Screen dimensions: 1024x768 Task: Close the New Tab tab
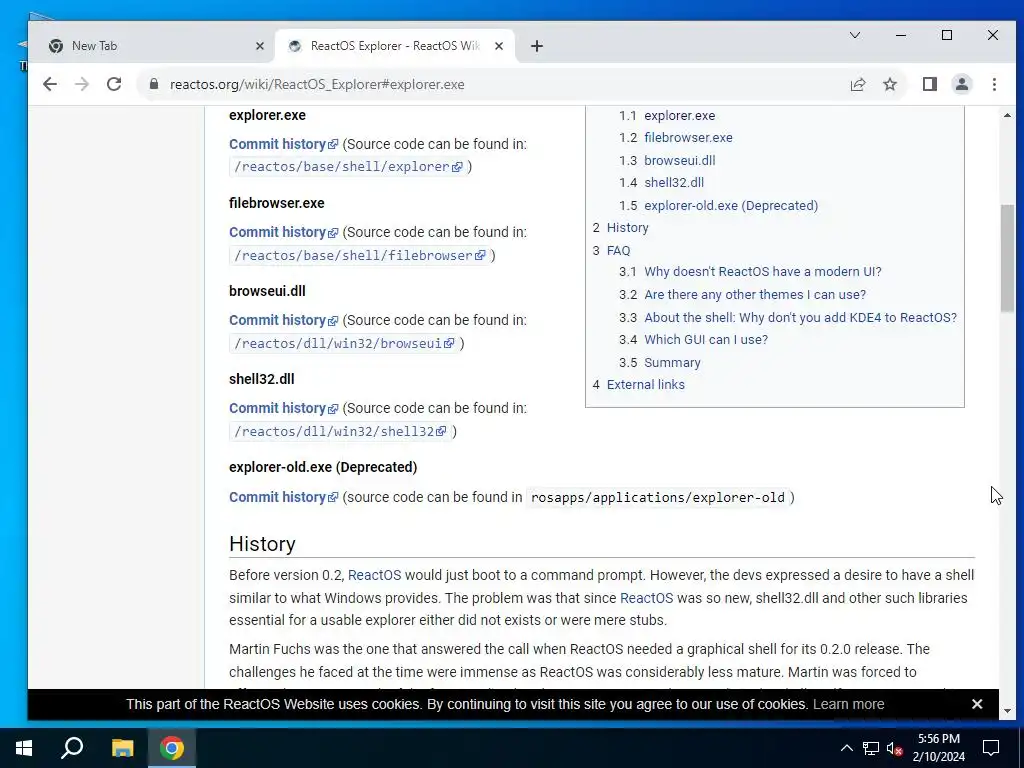coord(259,46)
